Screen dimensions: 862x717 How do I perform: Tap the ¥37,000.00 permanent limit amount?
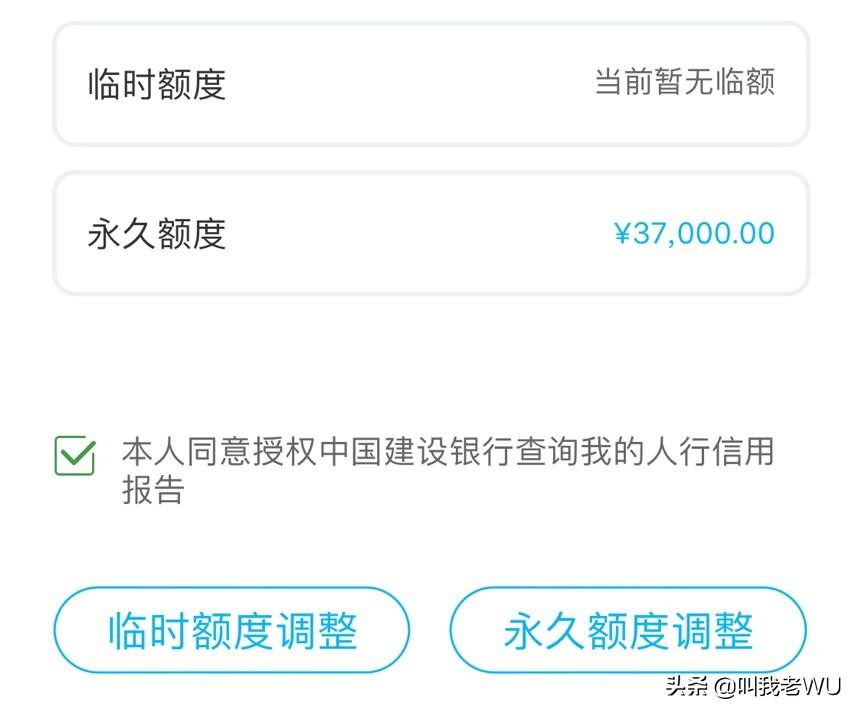(x=694, y=234)
